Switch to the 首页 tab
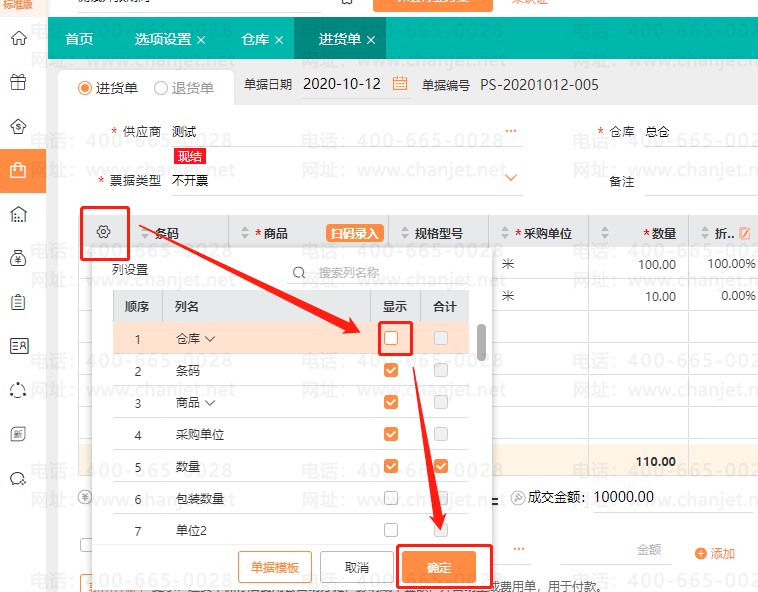 (x=79, y=39)
